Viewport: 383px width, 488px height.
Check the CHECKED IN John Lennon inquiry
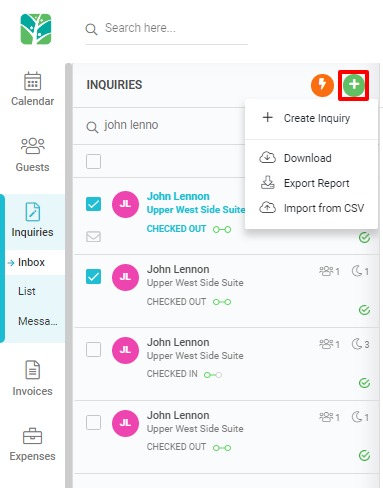[93, 350]
